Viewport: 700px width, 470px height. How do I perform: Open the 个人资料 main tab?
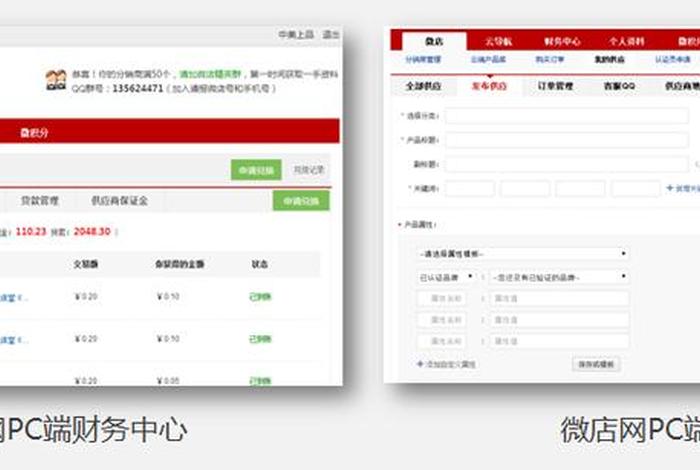pyautogui.click(x=627, y=42)
